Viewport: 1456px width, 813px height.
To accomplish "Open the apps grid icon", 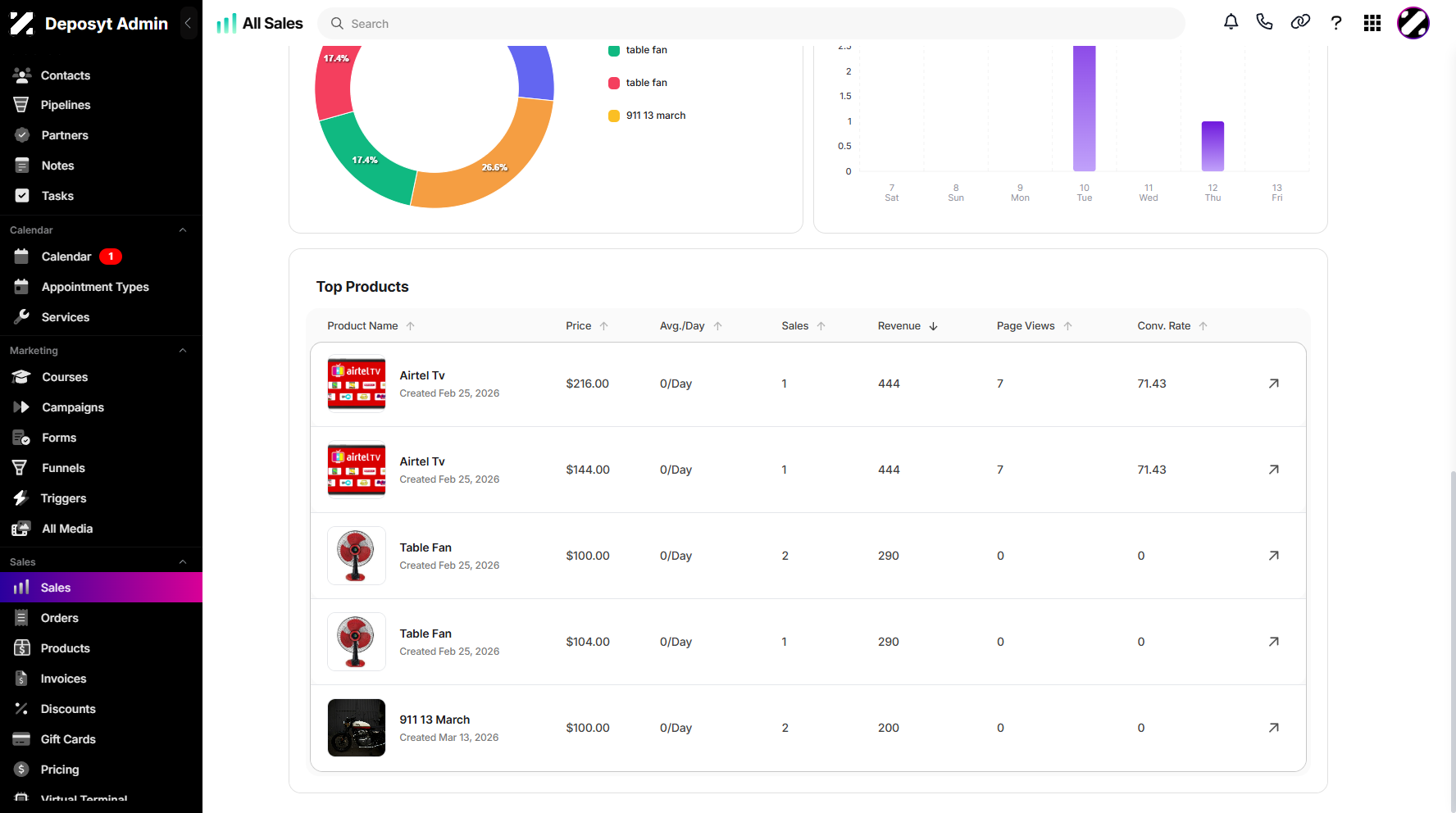I will (x=1372, y=23).
